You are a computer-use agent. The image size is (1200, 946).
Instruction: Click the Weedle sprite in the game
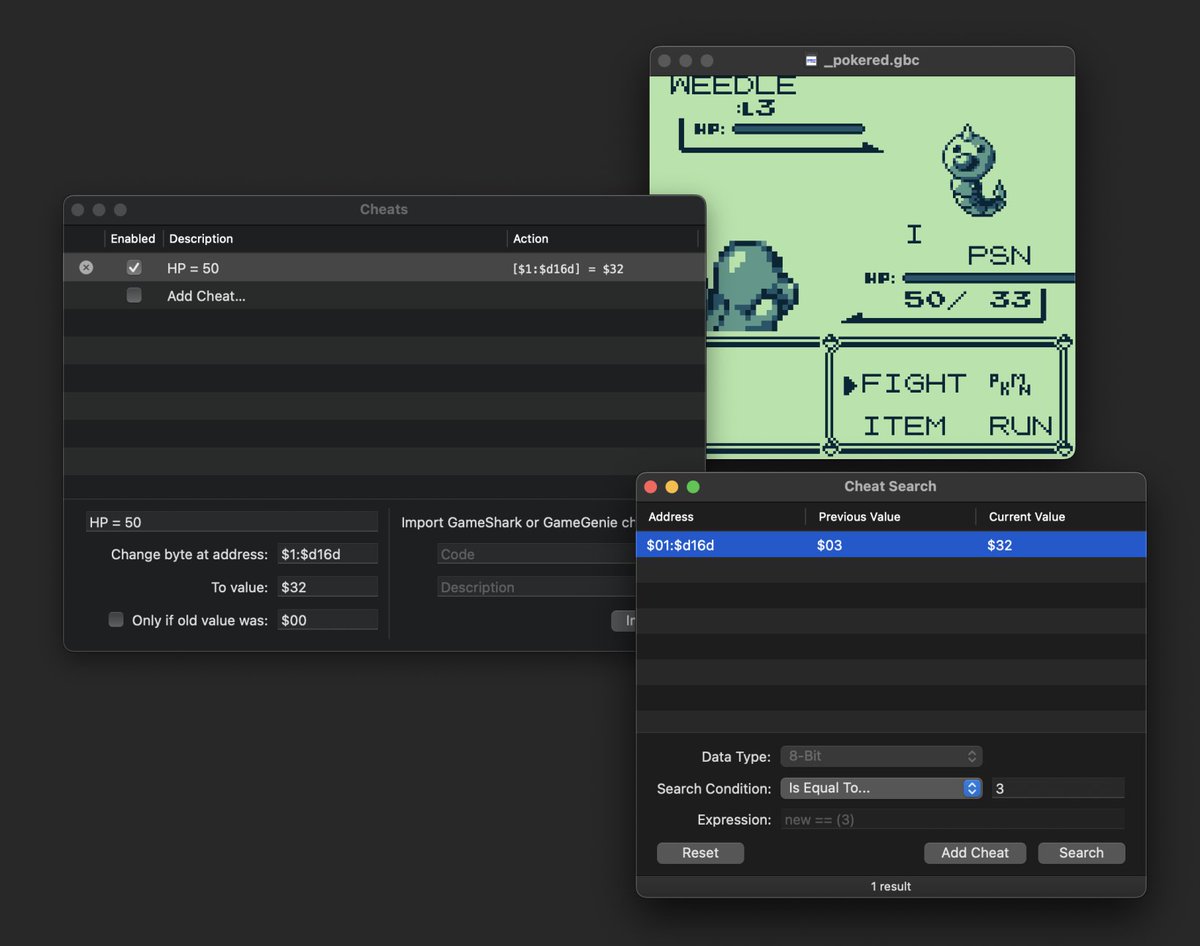coord(972,170)
